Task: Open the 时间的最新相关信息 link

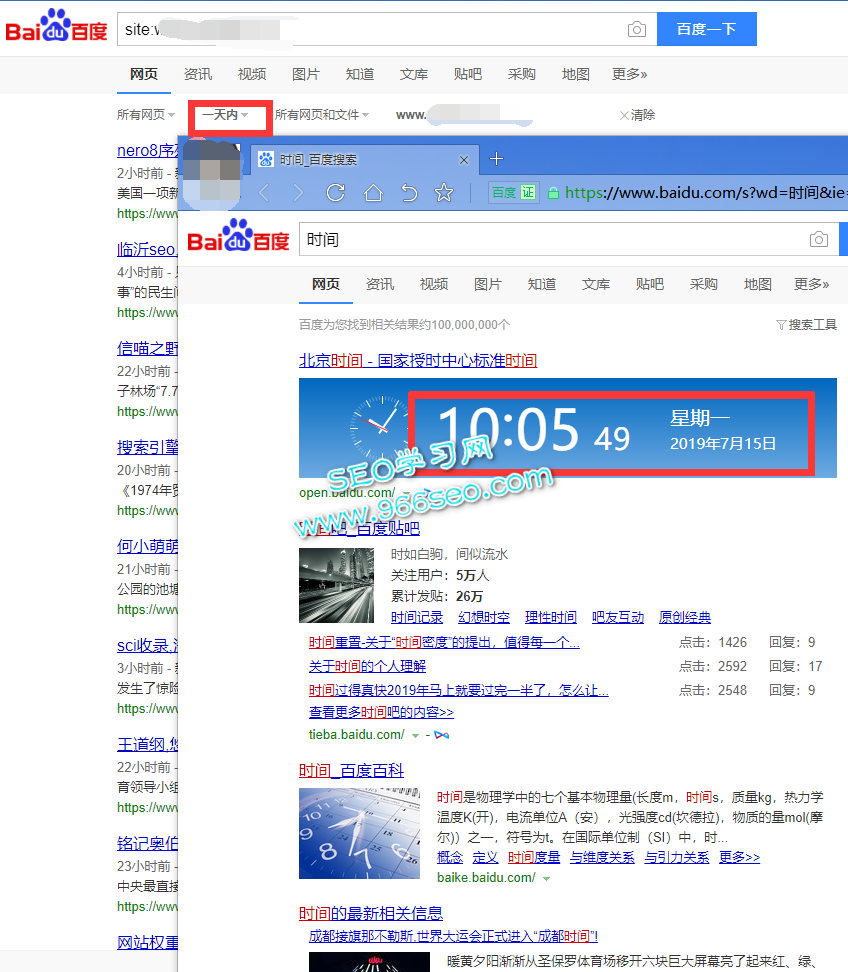Action: pos(371,914)
